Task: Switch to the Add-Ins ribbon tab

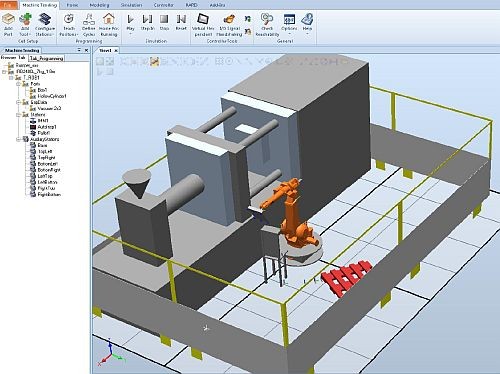Action: tap(217, 5)
